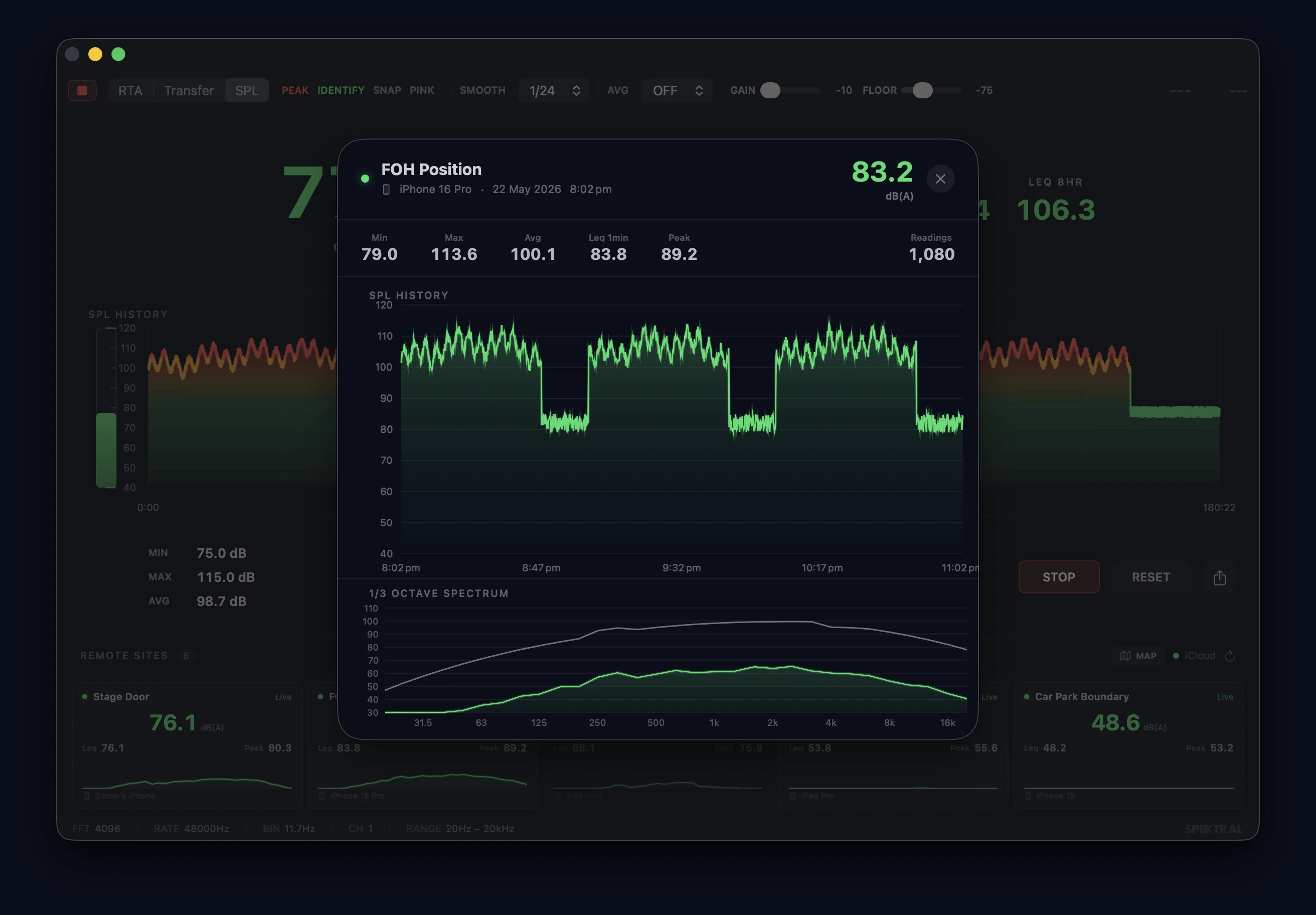The width and height of the screenshot is (1316, 915).
Task: Click the yellow minimize window button
Action: pyautogui.click(x=95, y=55)
